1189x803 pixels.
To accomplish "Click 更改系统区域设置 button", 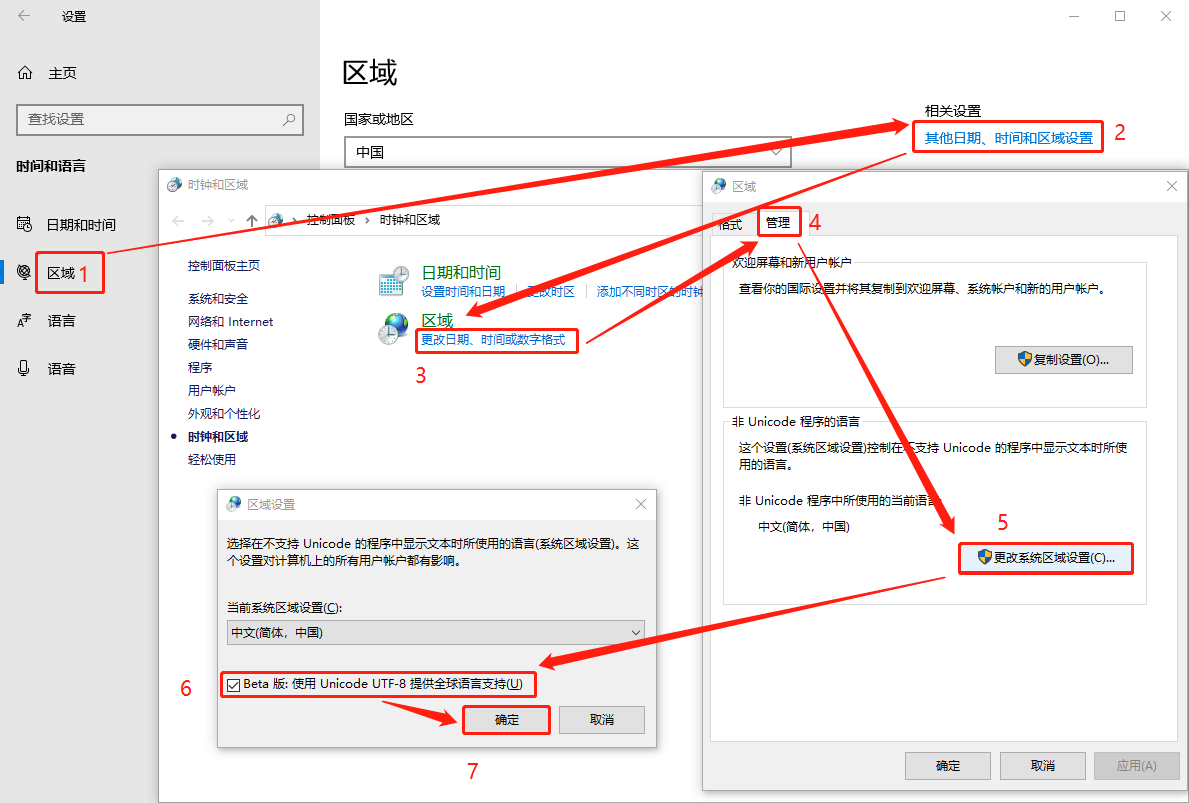I will pos(1045,558).
